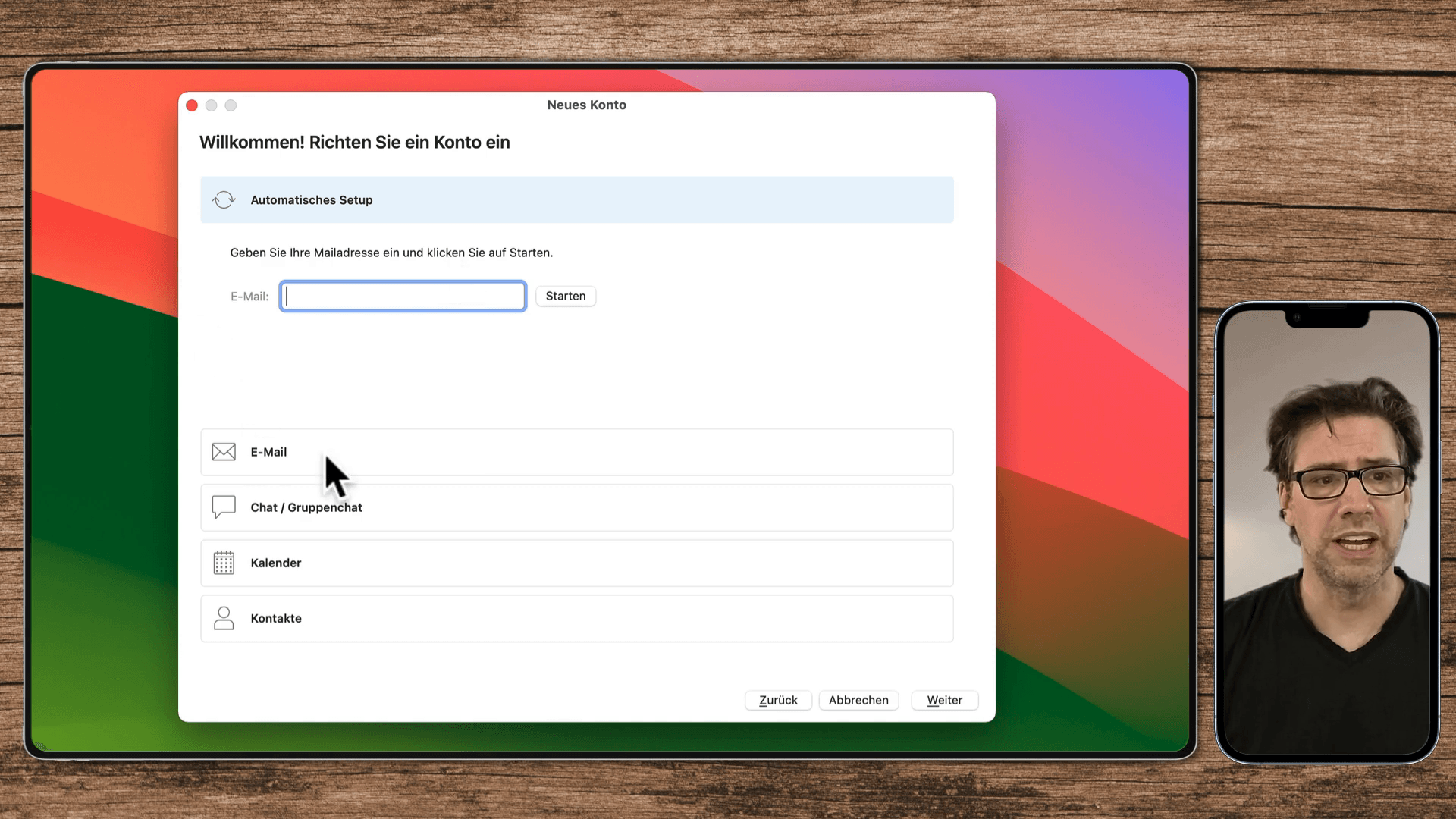Image resolution: width=1456 pixels, height=819 pixels.
Task: Go back using the Zurück button
Action: point(777,700)
